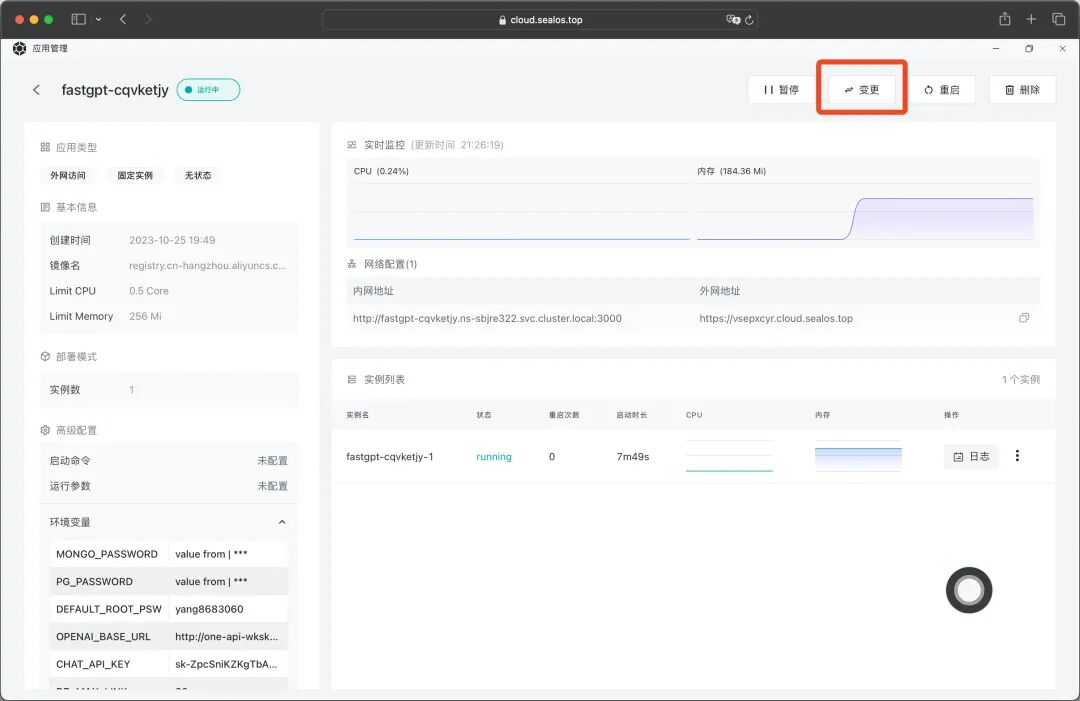Show the tab overview icon
Screen dimensions: 1080x701
pyautogui.click(x=1059, y=19)
